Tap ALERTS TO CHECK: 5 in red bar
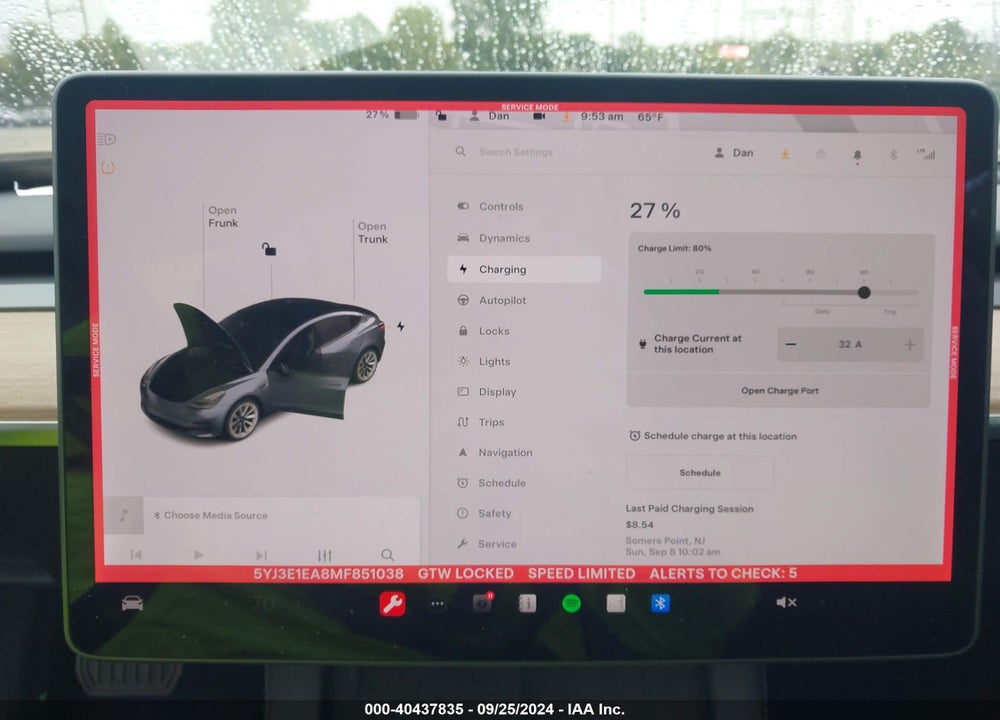Viewport: 1000px width, 720px height. [x=723, y=573]
